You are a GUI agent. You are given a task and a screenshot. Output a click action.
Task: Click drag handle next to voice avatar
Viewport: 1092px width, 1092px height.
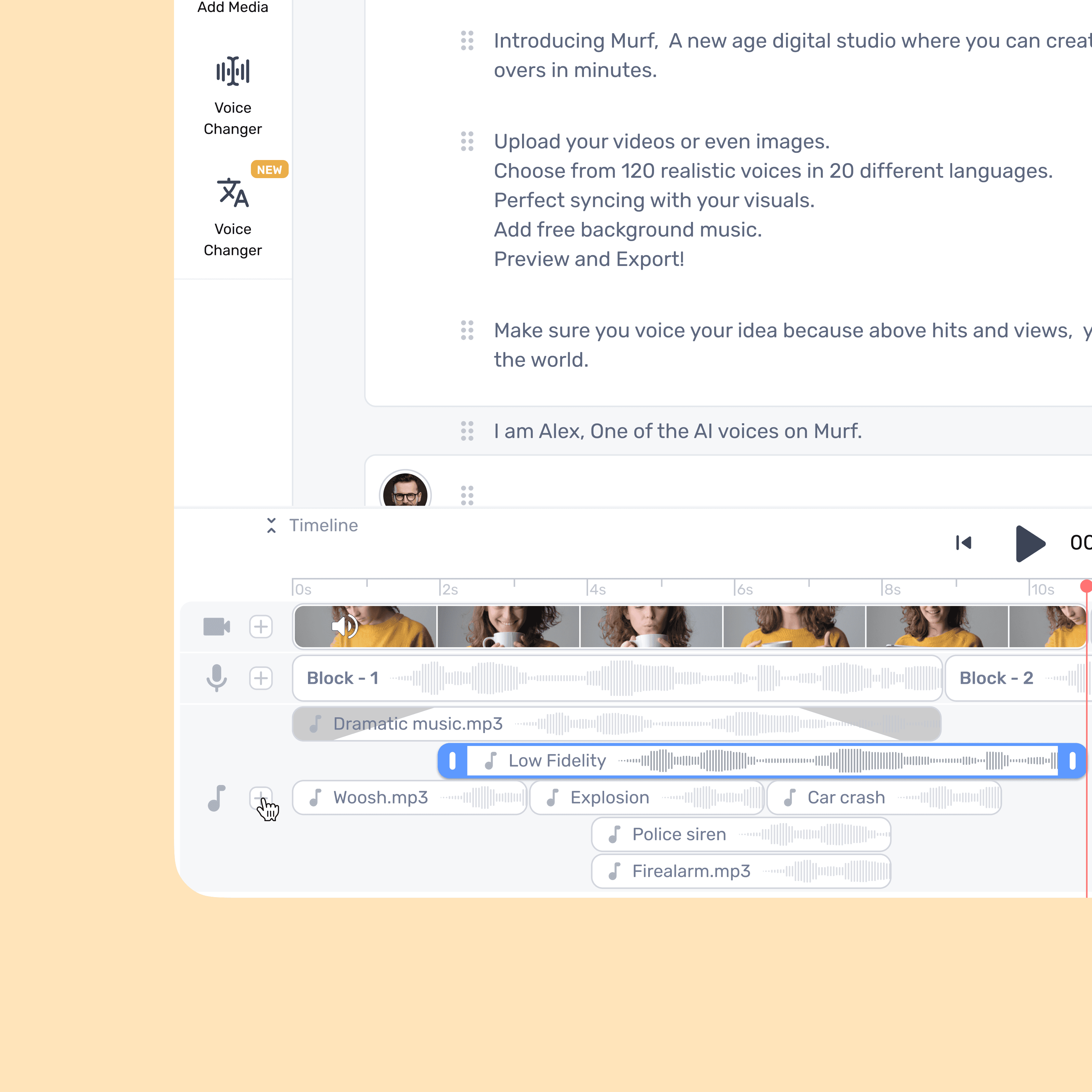467,495
